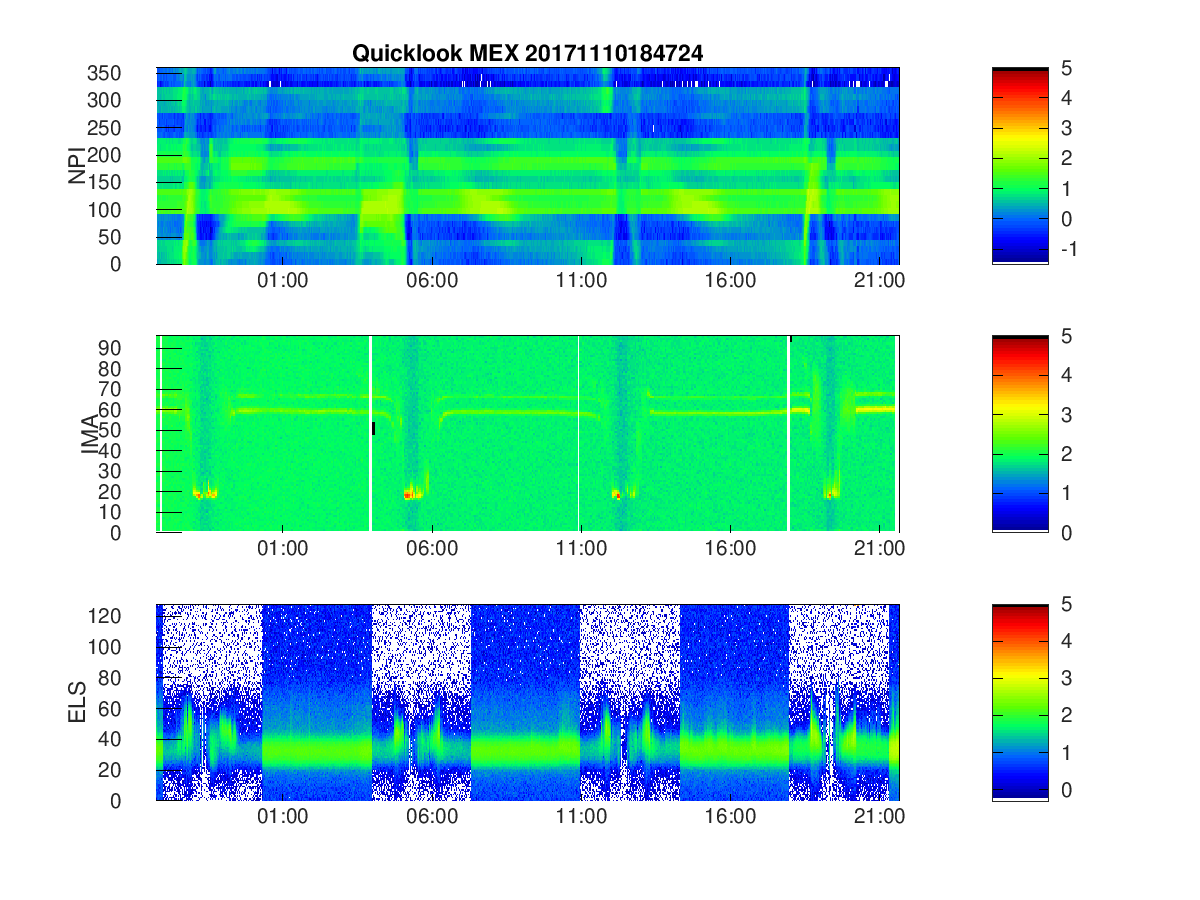
Task: Click the 06:00 label under ELS panel
Action: pos(432,819)
